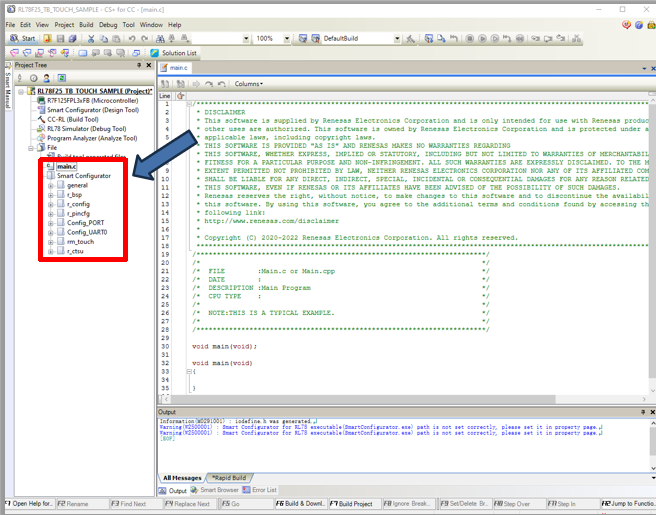Click the debugger Go button
Viewport: 656px width, 515px height.
(x=482, y=38)
